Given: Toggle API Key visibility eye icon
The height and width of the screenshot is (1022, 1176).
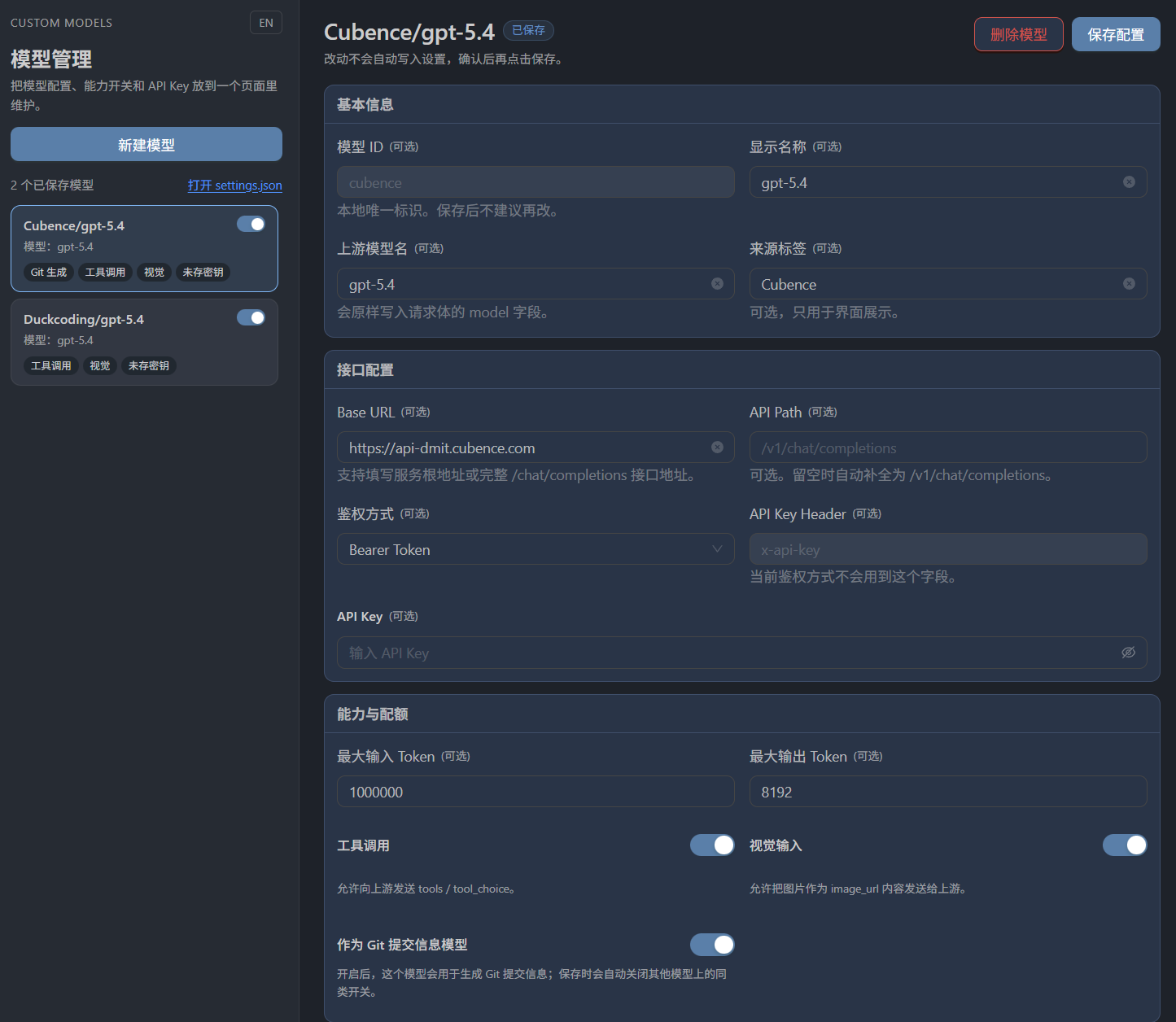Looking at the screenshot, I should pyautogui.click(x=1128, y=653).
